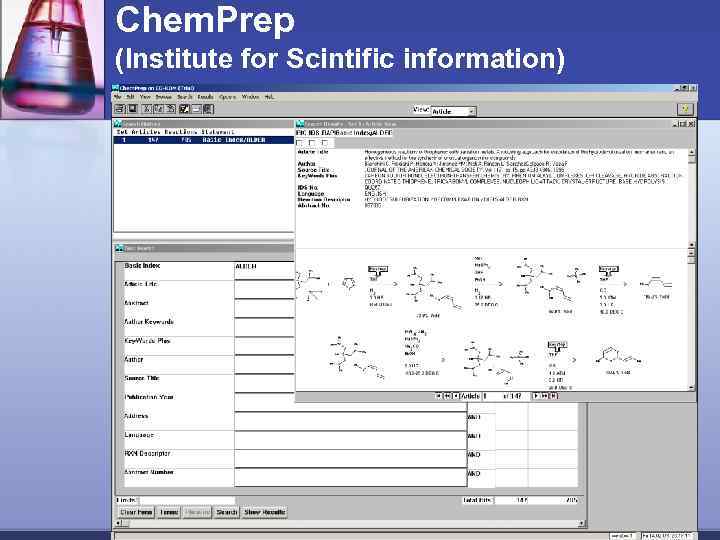Click the Show Results button

click(264, 512)
